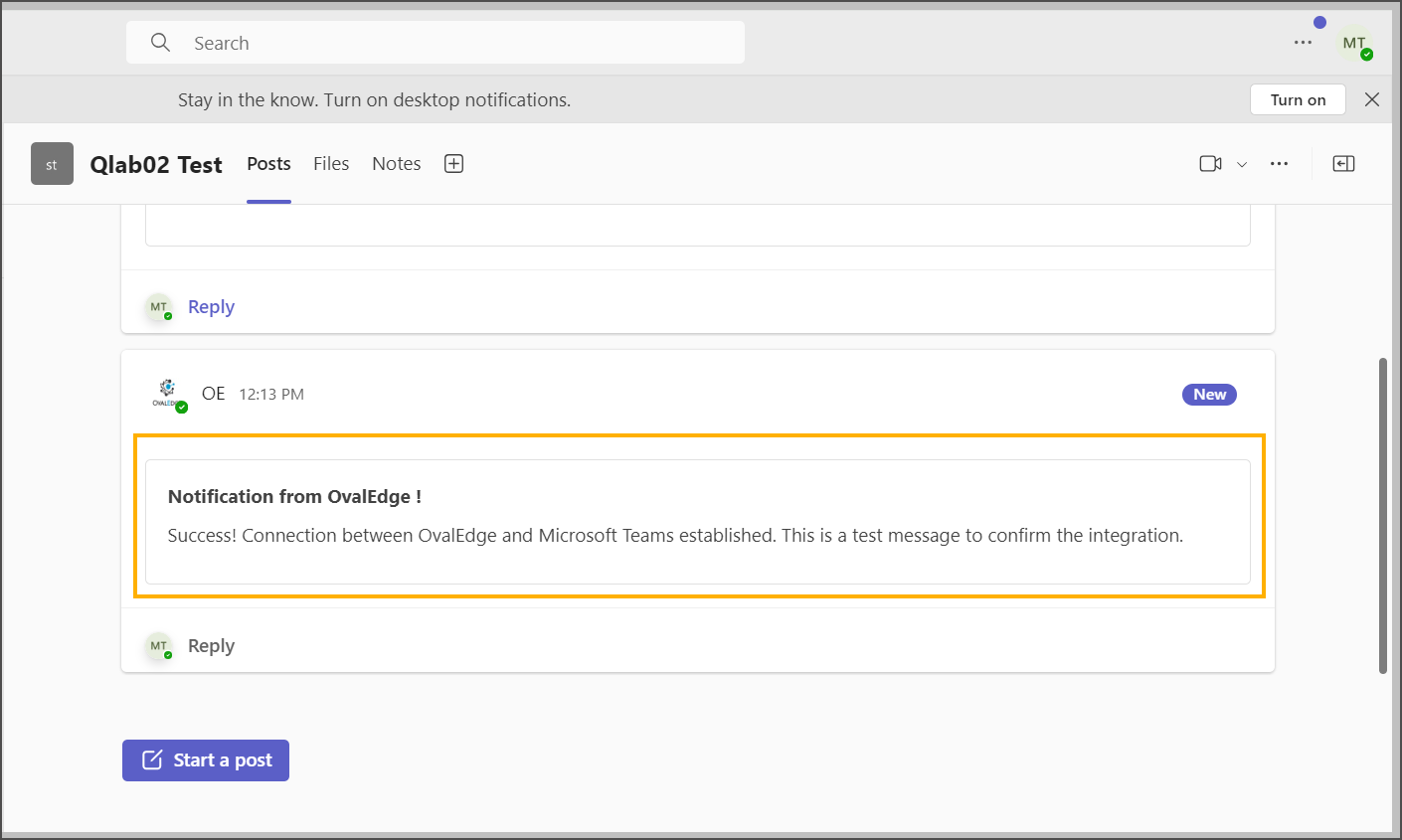Open the Files tab

point(331,164)
